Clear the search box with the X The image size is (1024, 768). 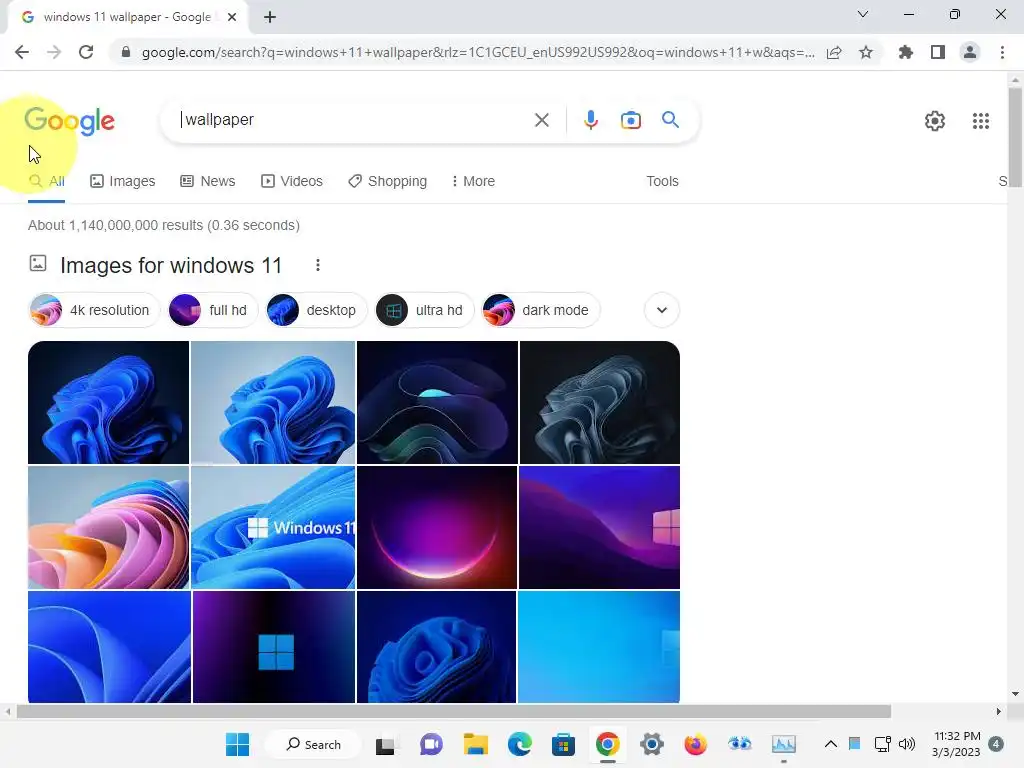[x=541, y=120]
